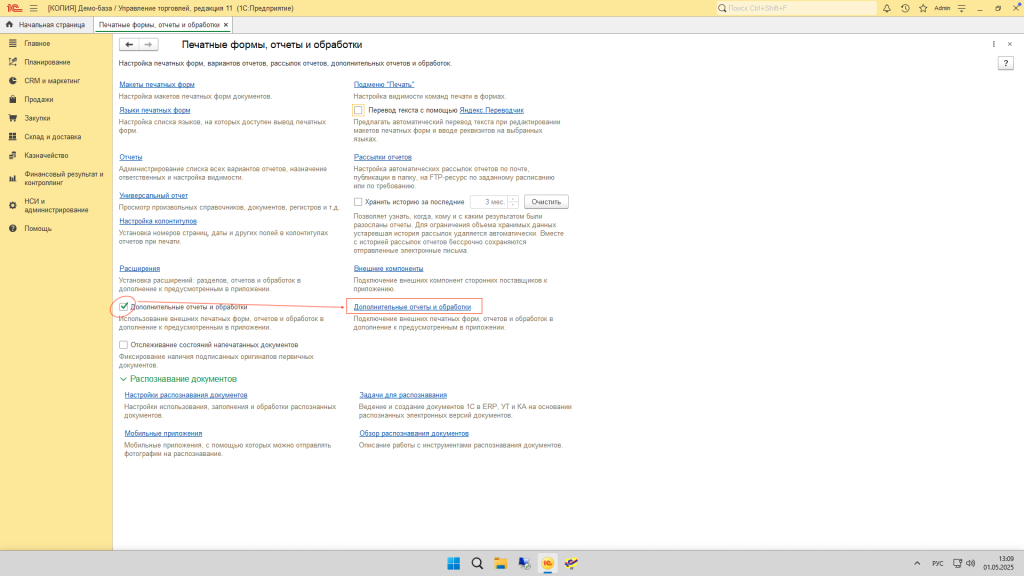Open form help question-mark button
Viewport: 1024px width, 576px height.
click(x=1006, y=63)
